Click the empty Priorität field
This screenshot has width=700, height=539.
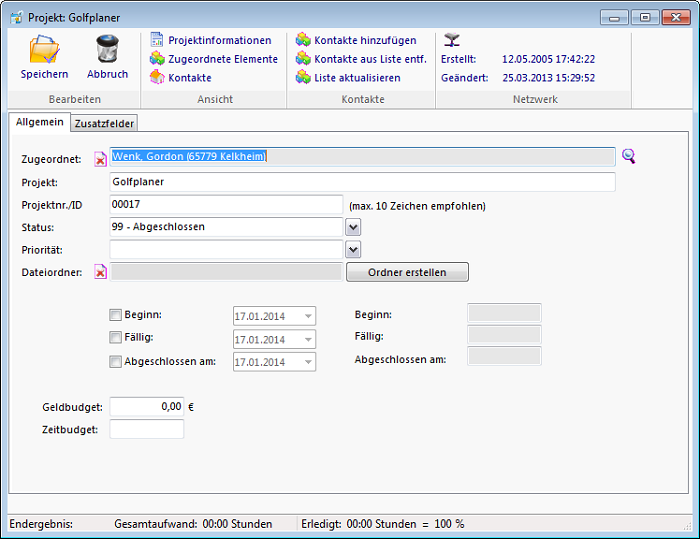tap(226, 249)
